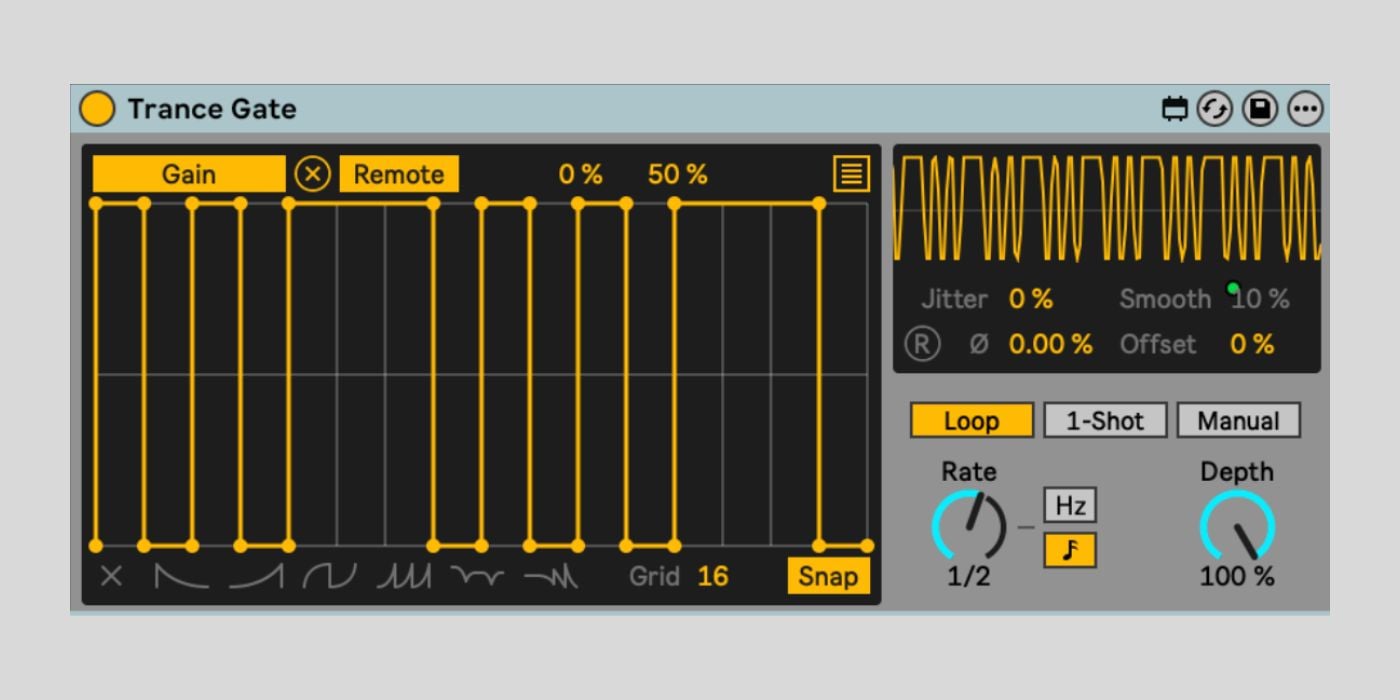Clear the gate pattern with the X icon
The image size is (1400, 700).
[110, 576]
